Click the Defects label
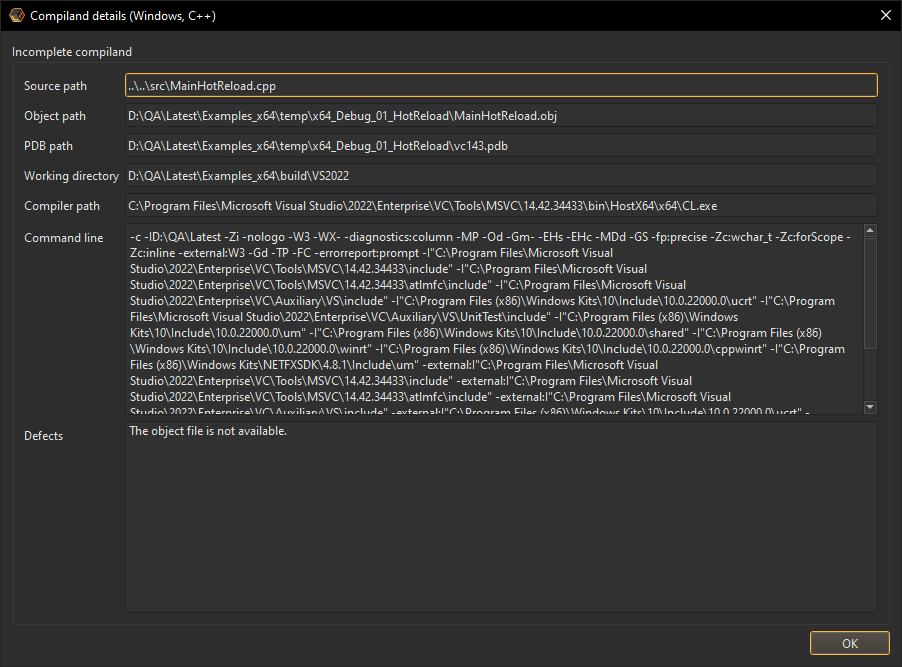This screenshot has height=667, width=902. (x=44, y=436)
